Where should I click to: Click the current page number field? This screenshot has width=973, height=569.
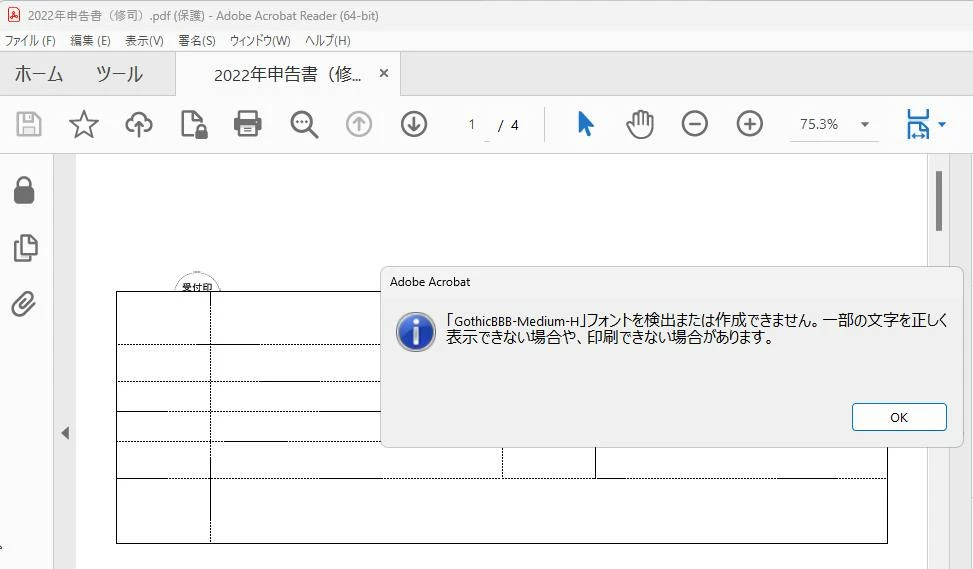473,125
